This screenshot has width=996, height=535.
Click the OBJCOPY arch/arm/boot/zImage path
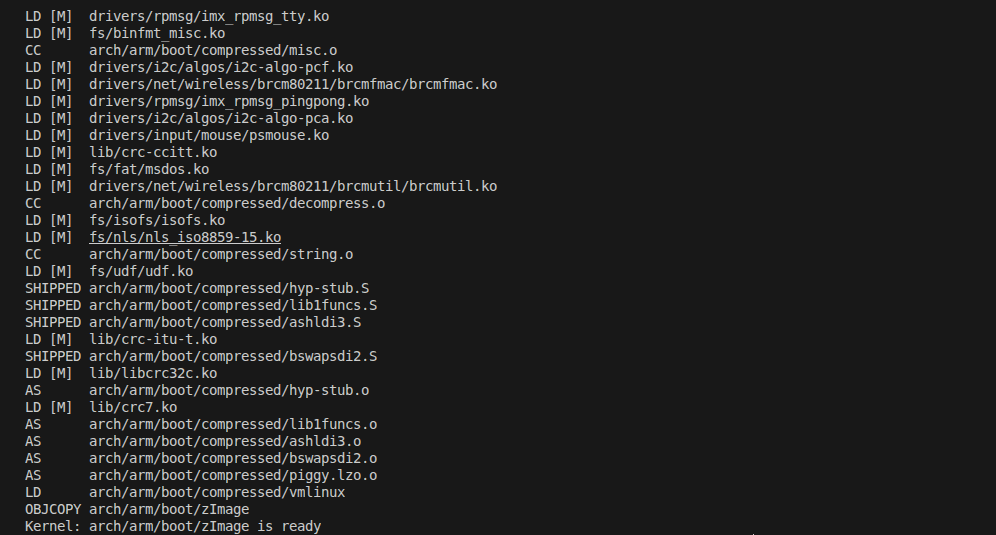point(169,509)
